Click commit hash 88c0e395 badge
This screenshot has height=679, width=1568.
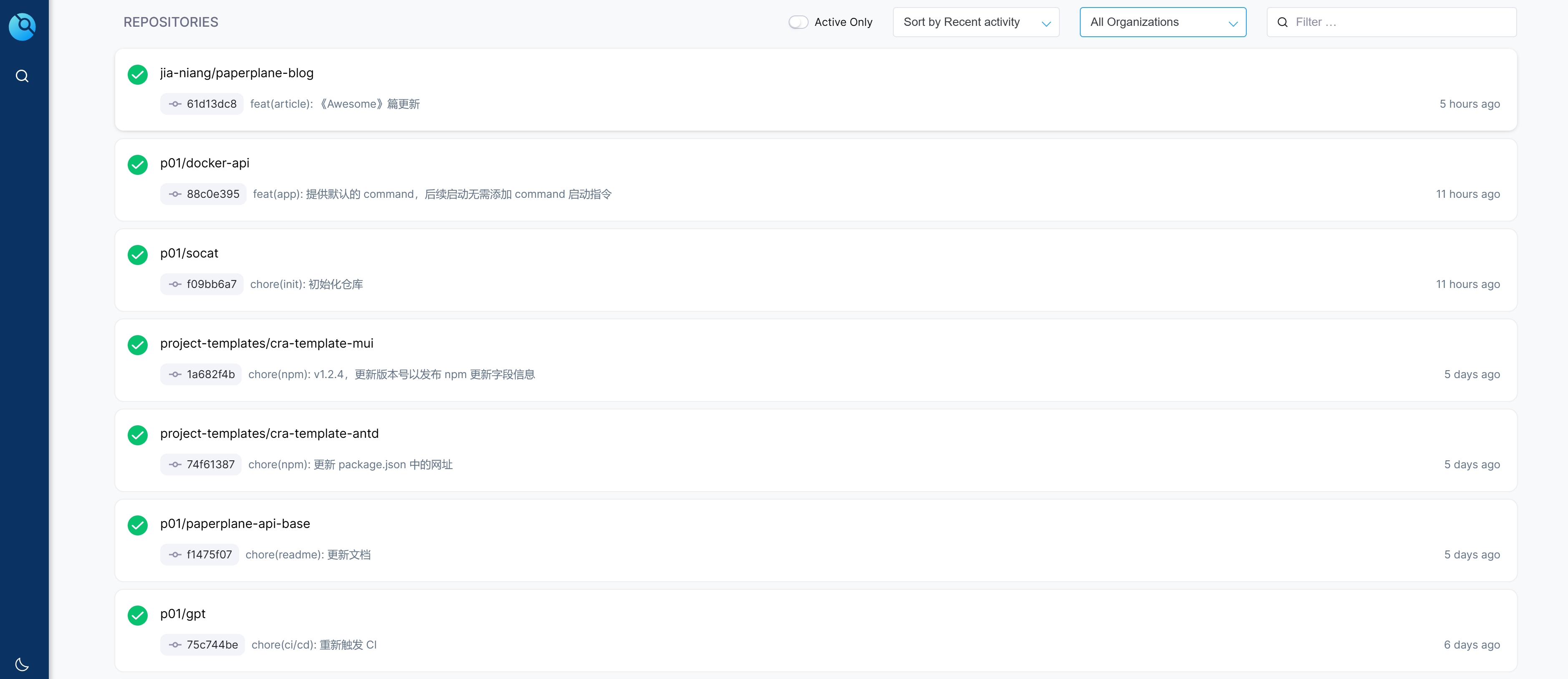click(x=203, y=194)
